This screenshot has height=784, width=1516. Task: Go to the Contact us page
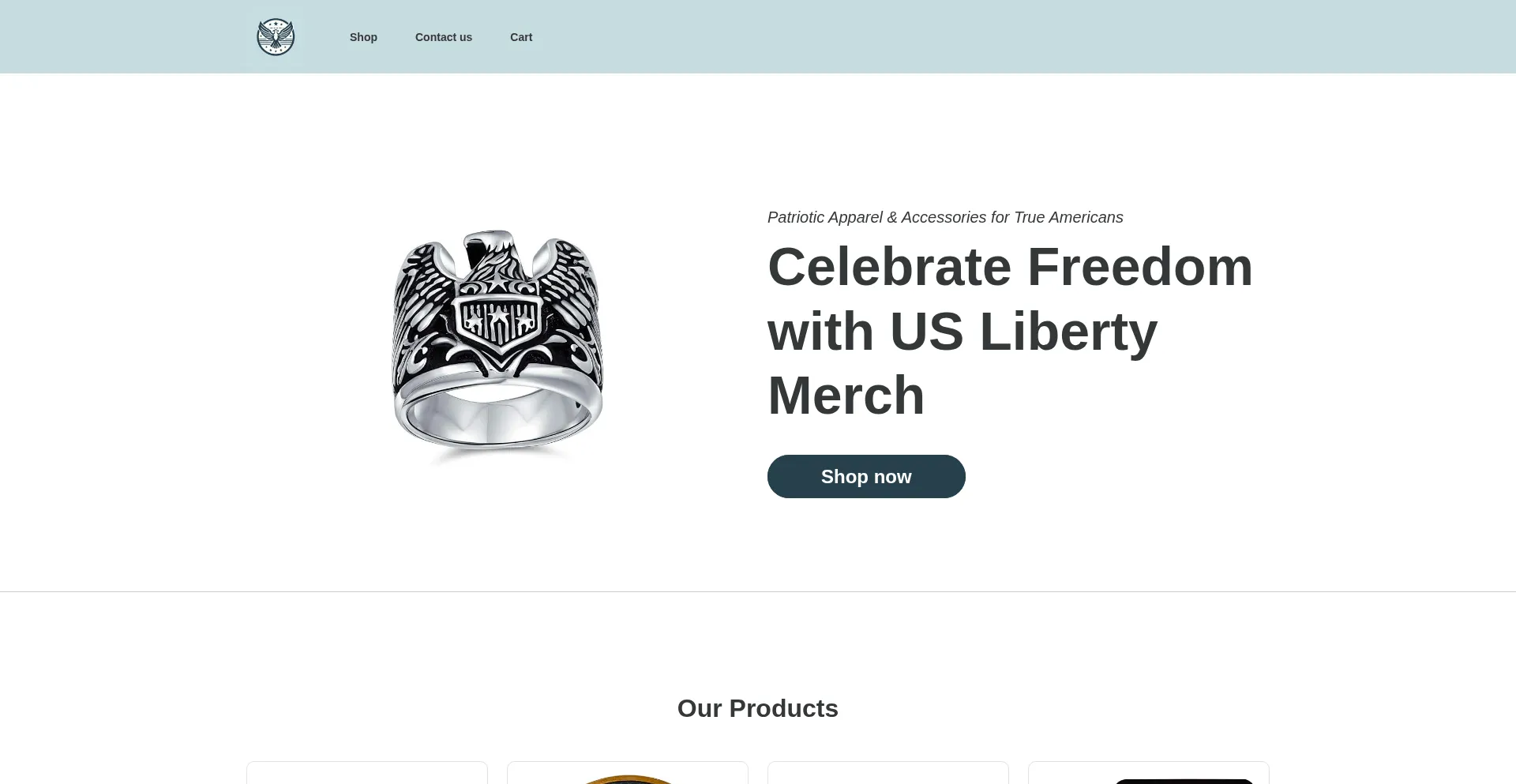point(443,37)
